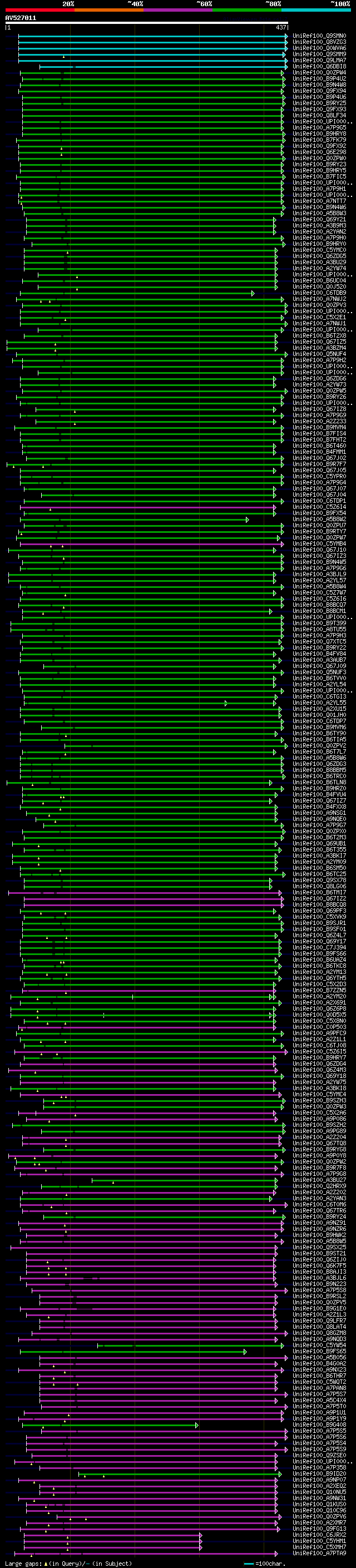356x1568 pixels.
Task: Open hit UniRef100_Q9SMM9
Action: [x=319, y=54]
